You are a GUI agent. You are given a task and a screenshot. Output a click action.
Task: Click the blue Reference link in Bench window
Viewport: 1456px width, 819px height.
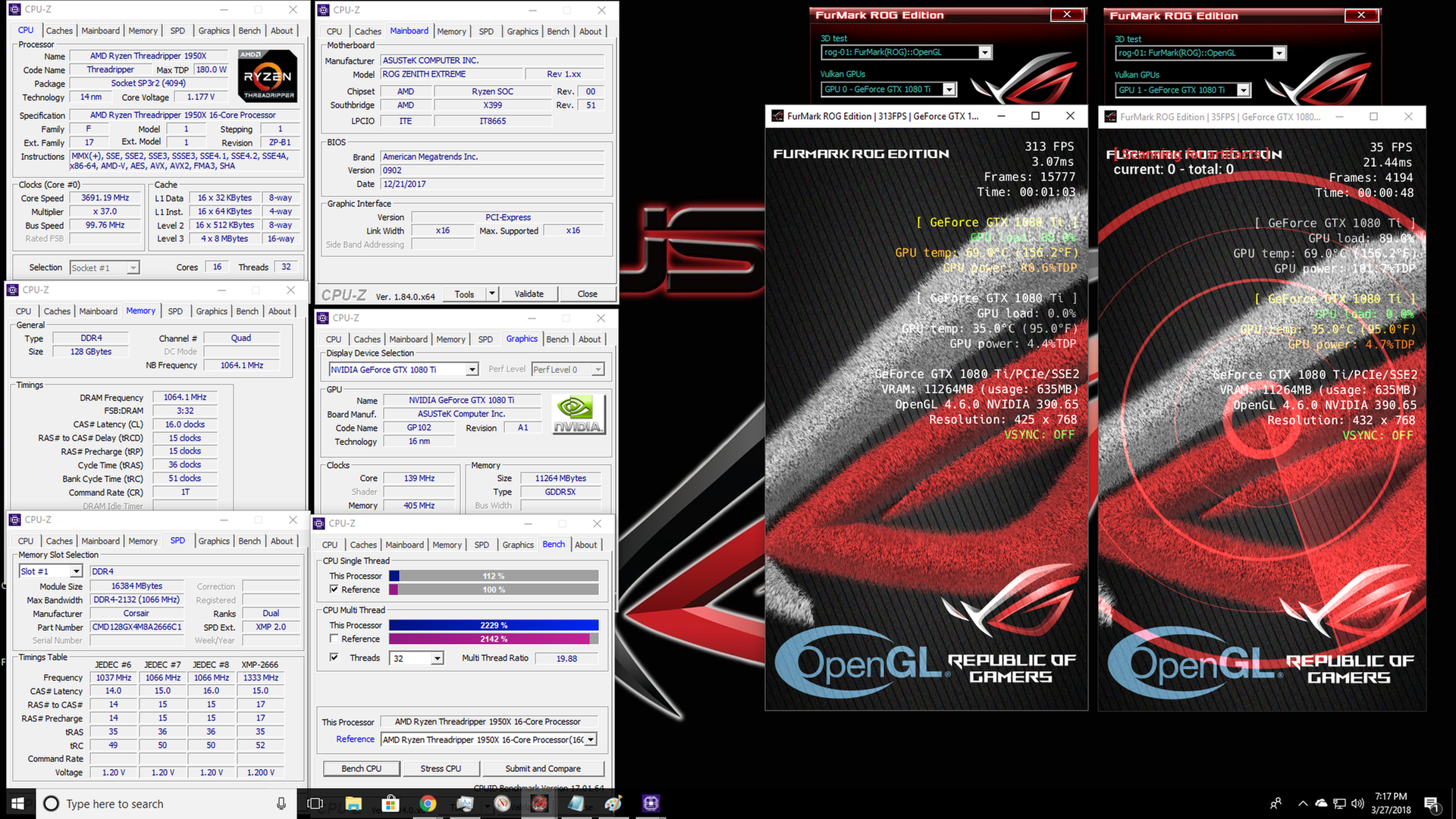pos(355,739)
